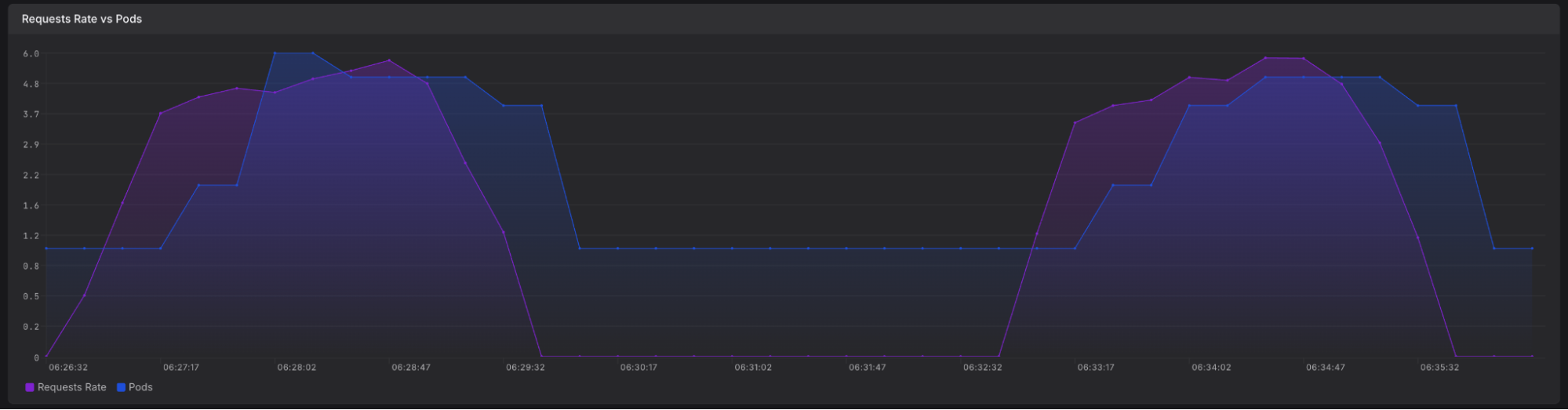Image resolution: width=1568 pixels, height=410 pixels.
Task: Click the blue Pods legend swatch
Action: coord(122,387)
